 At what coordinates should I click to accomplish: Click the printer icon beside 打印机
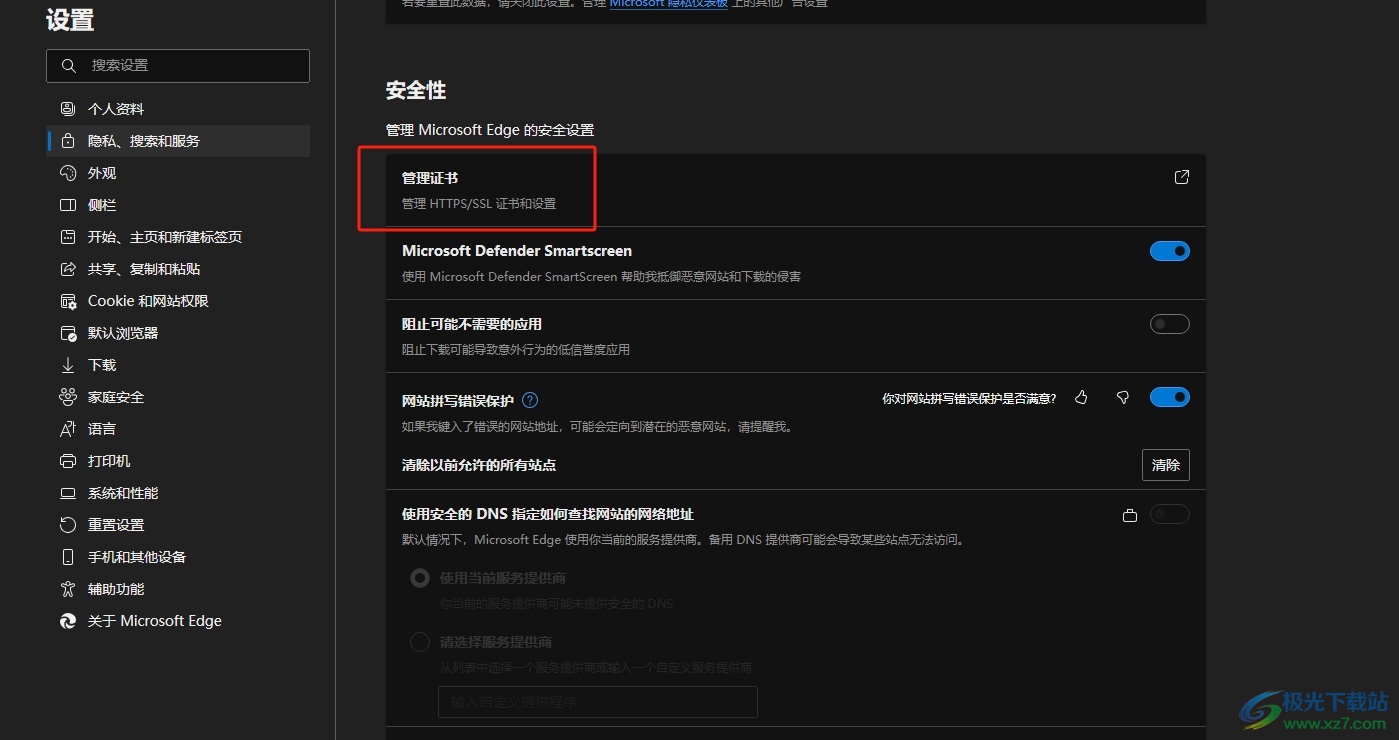click(68, 461)
